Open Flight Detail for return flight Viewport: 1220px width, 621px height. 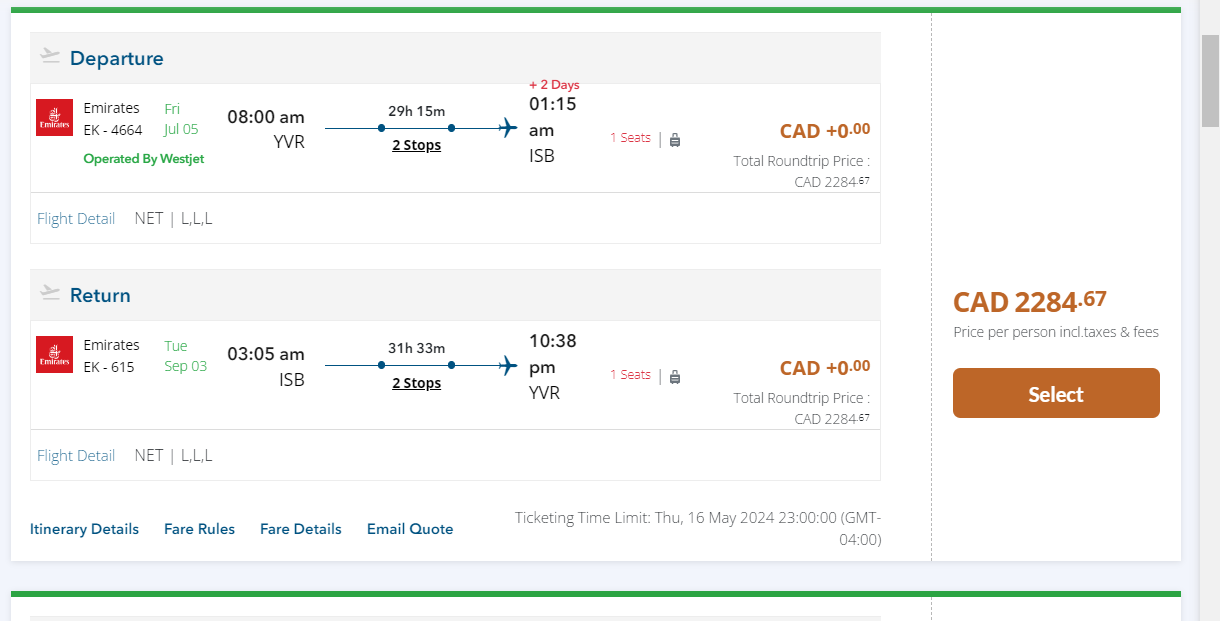click(x=76, y=455)
